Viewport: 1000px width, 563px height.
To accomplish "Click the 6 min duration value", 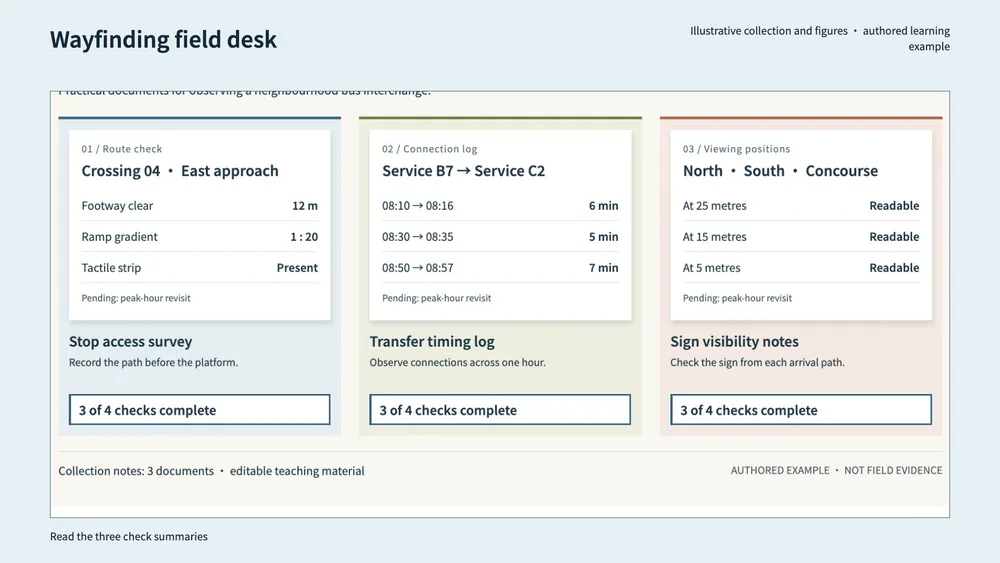I will (x=603, y=205).
